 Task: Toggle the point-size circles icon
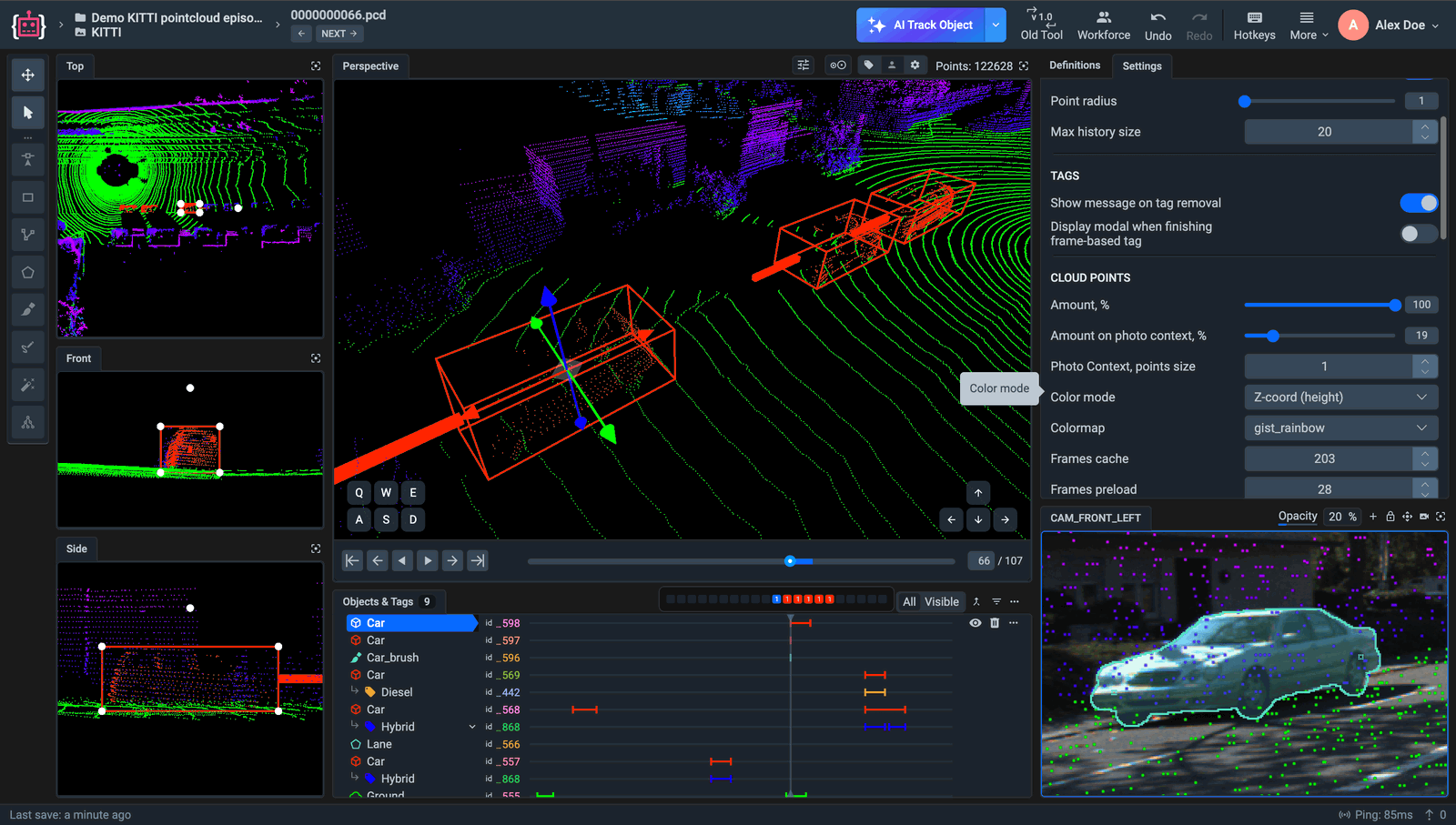pyautogui.click(x=838, y=65)
